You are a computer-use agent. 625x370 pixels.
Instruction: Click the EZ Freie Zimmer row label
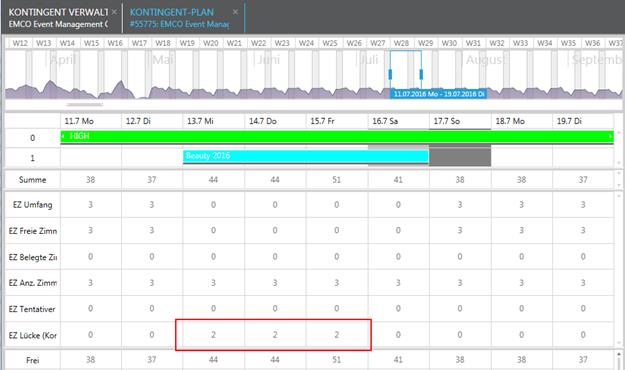tap(33, 231)
